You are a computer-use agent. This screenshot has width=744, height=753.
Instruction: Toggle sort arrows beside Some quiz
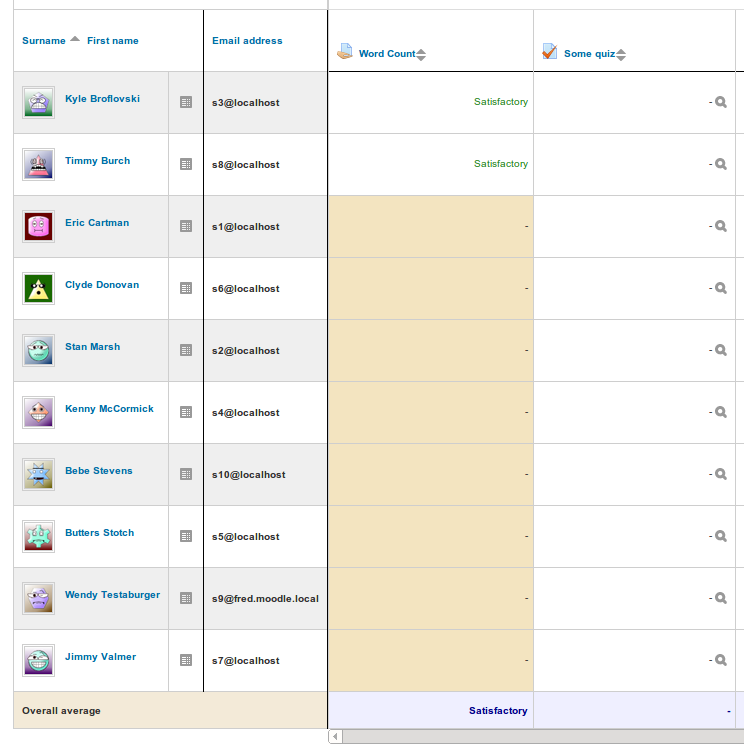(x=621, y=55)
